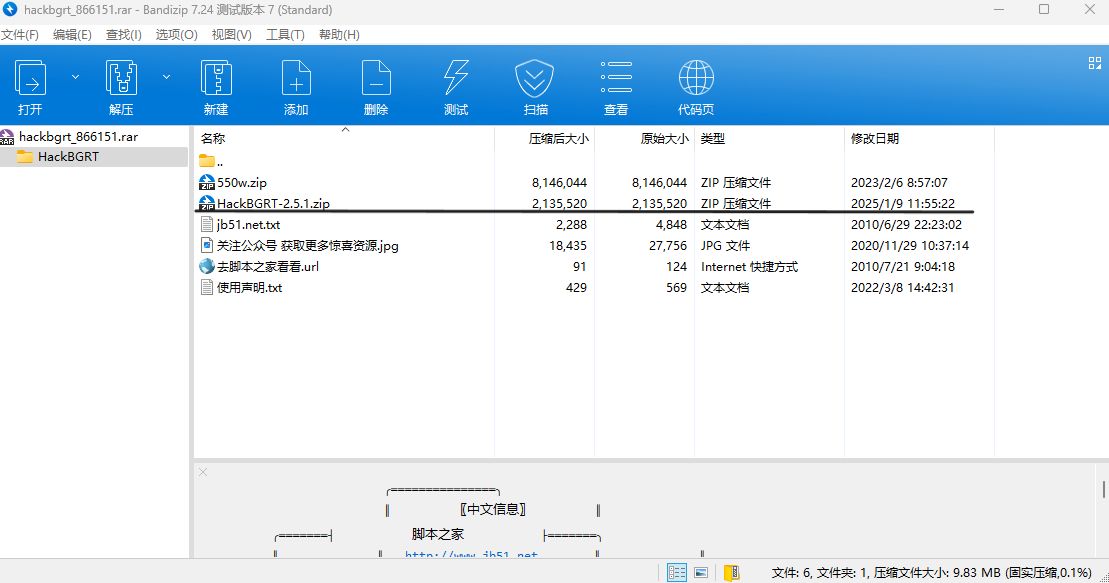Screen dimensions: 1109x583
Task: Select the HackBGRT folder in tree
Action: [68, 156]
